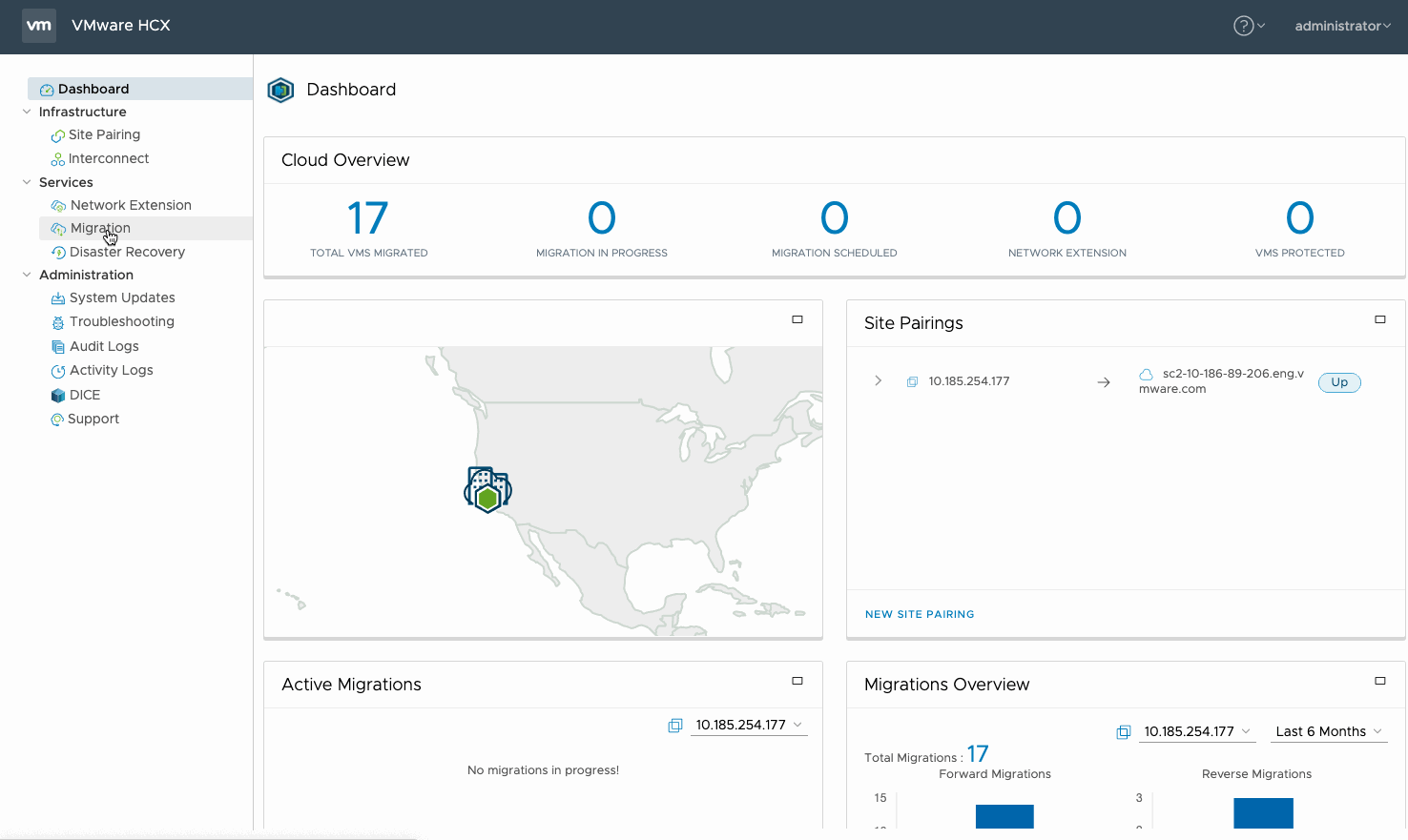Open the Activity Logs icon
The height and width of the screenshot is (840, 1408).
coord(58,370)
